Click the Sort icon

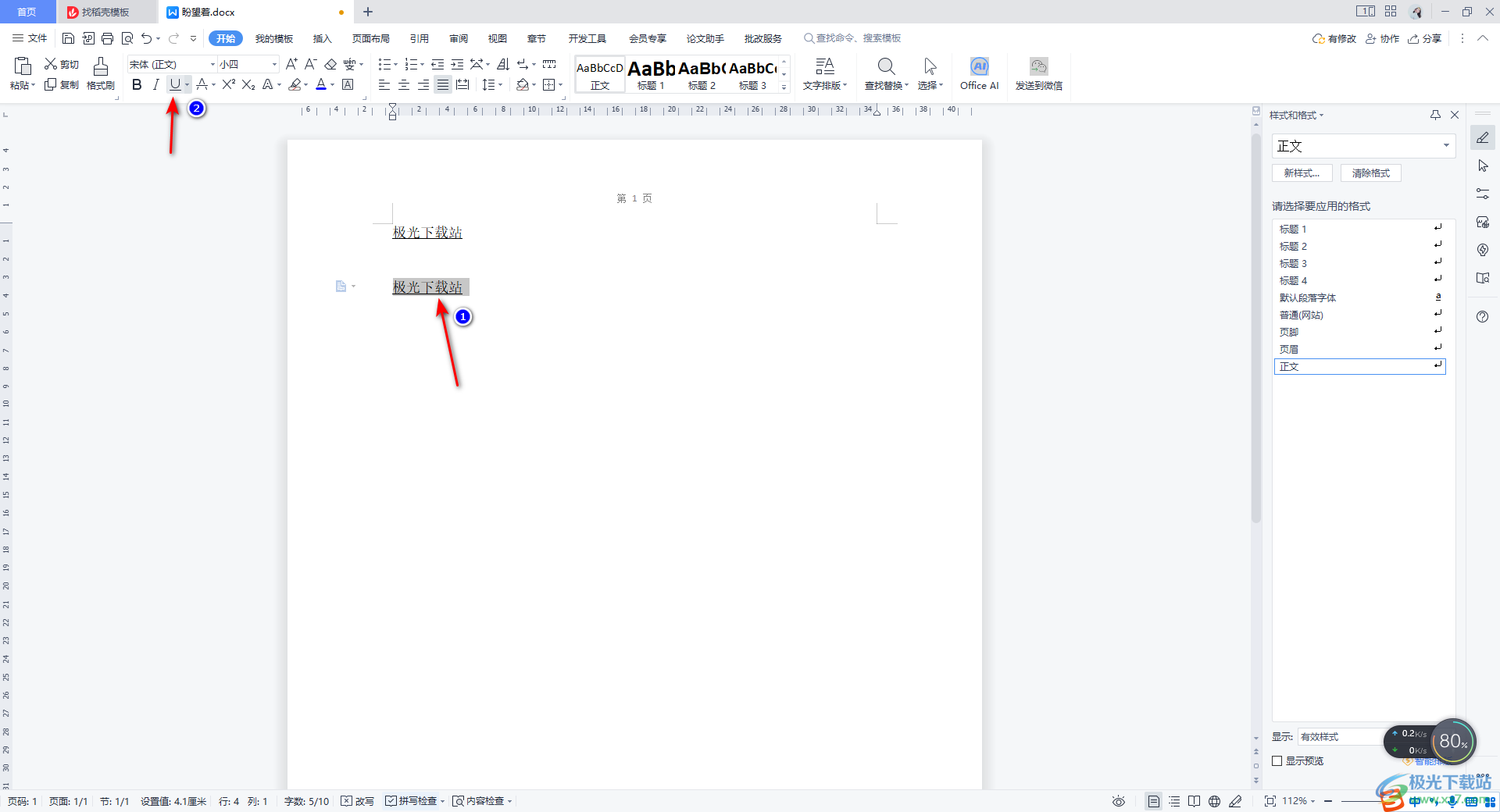(503, 64)
